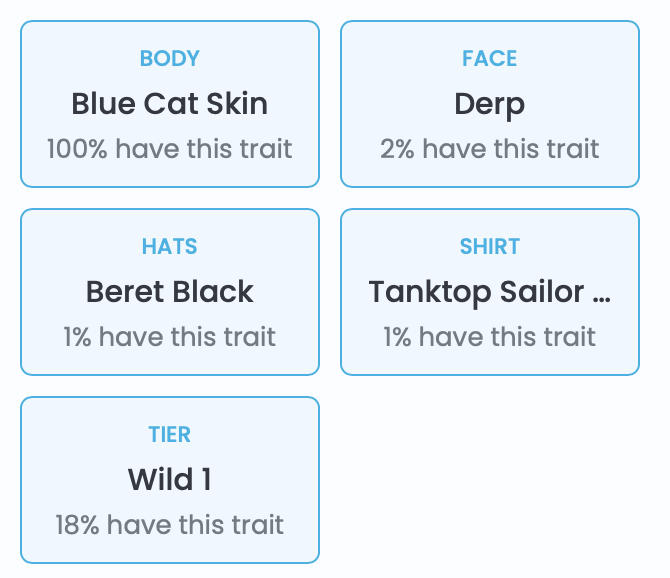The image size is (670, 578).
Task: Click the "18% have this trait" text
Action: click(170, 525)
